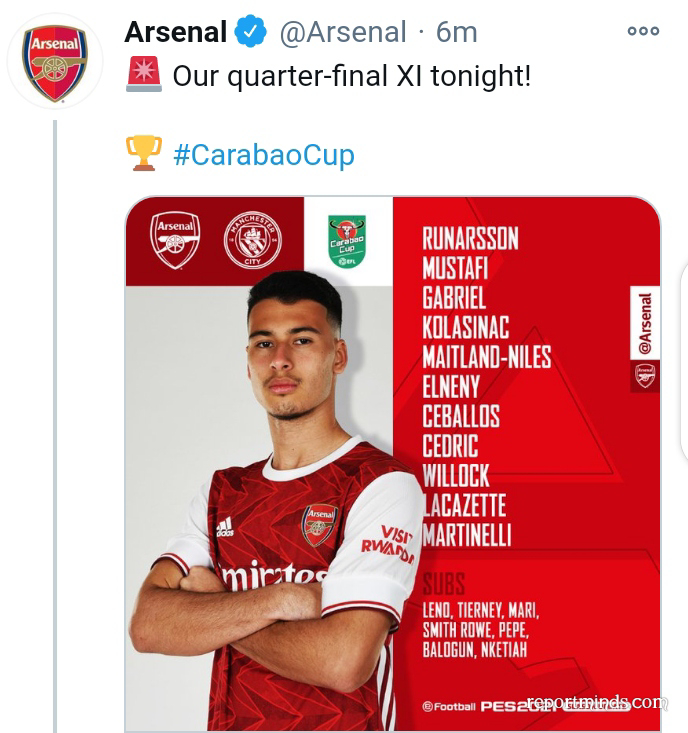Open the tweet's three-dot options menu

coord(643,31)
